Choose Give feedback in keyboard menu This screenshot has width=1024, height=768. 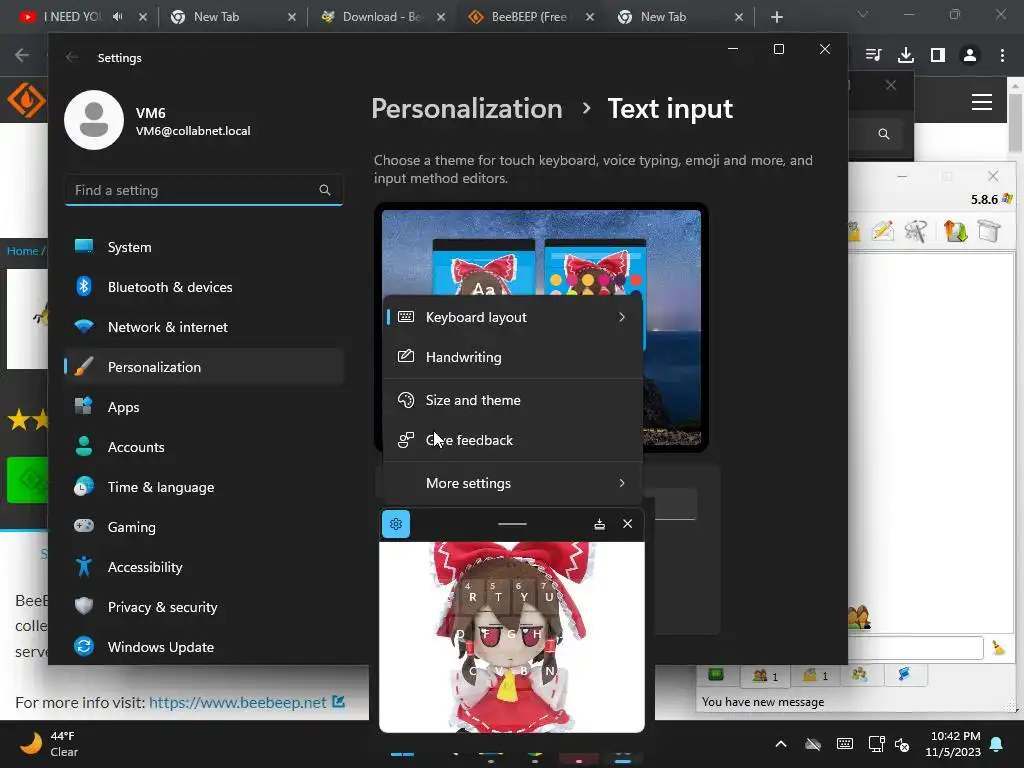coord(513,440)
